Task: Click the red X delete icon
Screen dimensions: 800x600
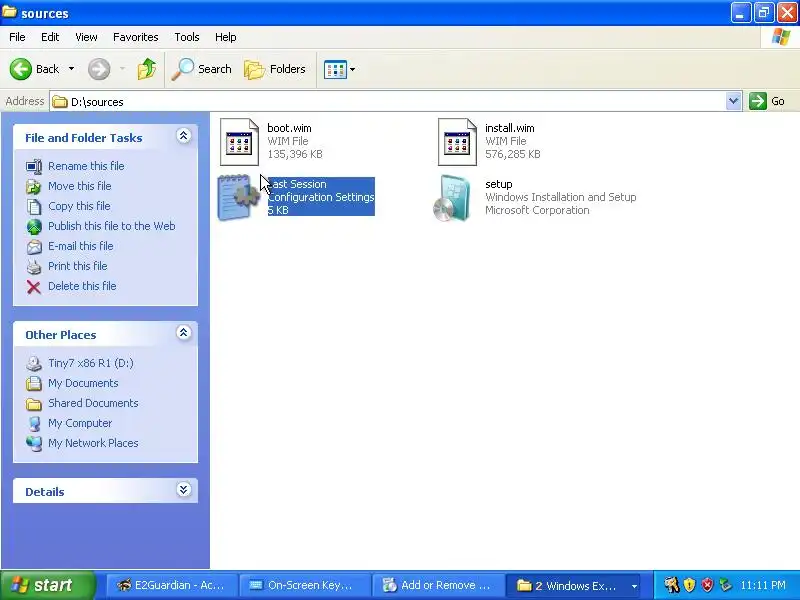Action: (34, 287)
